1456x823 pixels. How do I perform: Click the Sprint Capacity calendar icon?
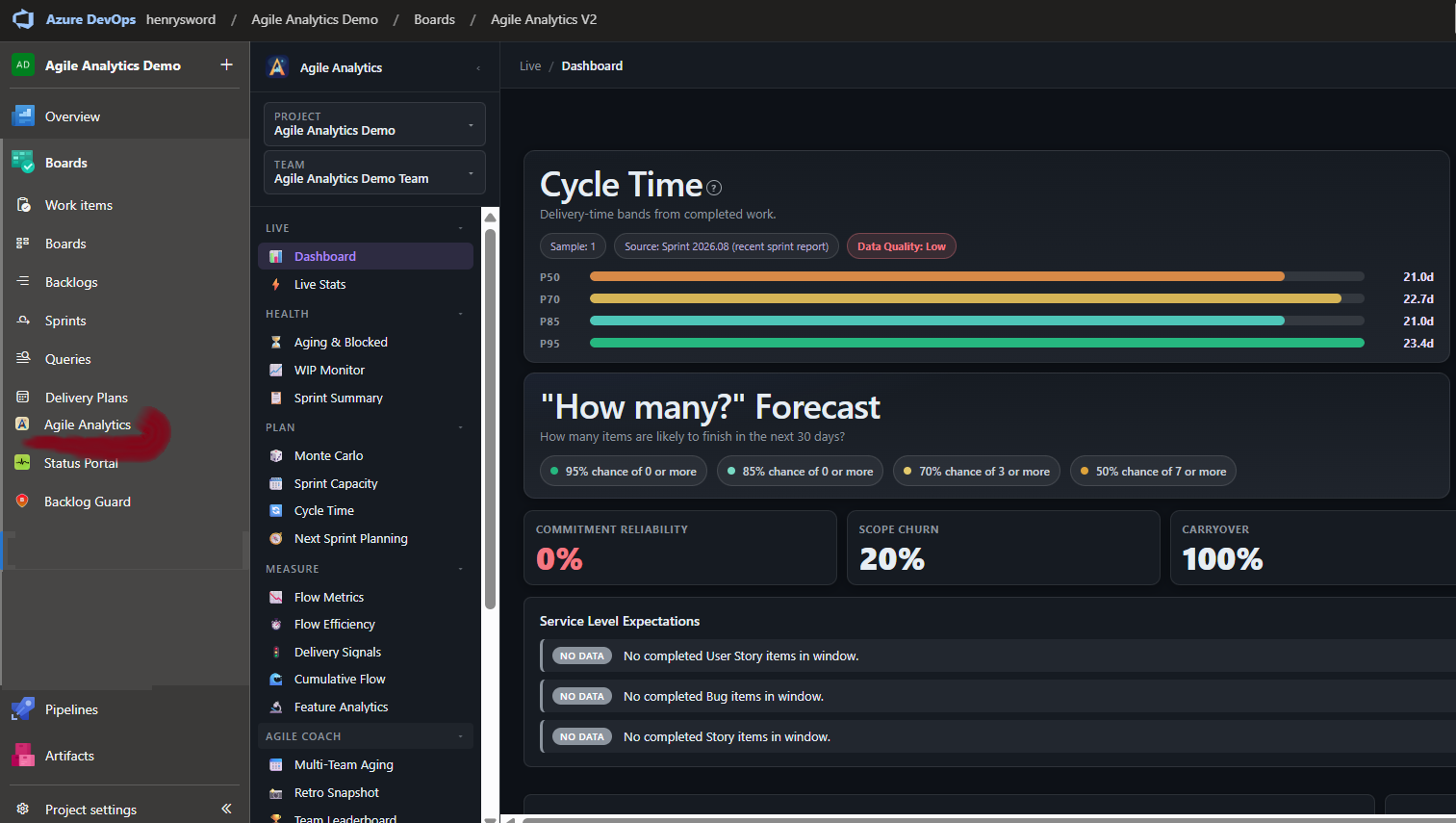(x=276, y=483)
